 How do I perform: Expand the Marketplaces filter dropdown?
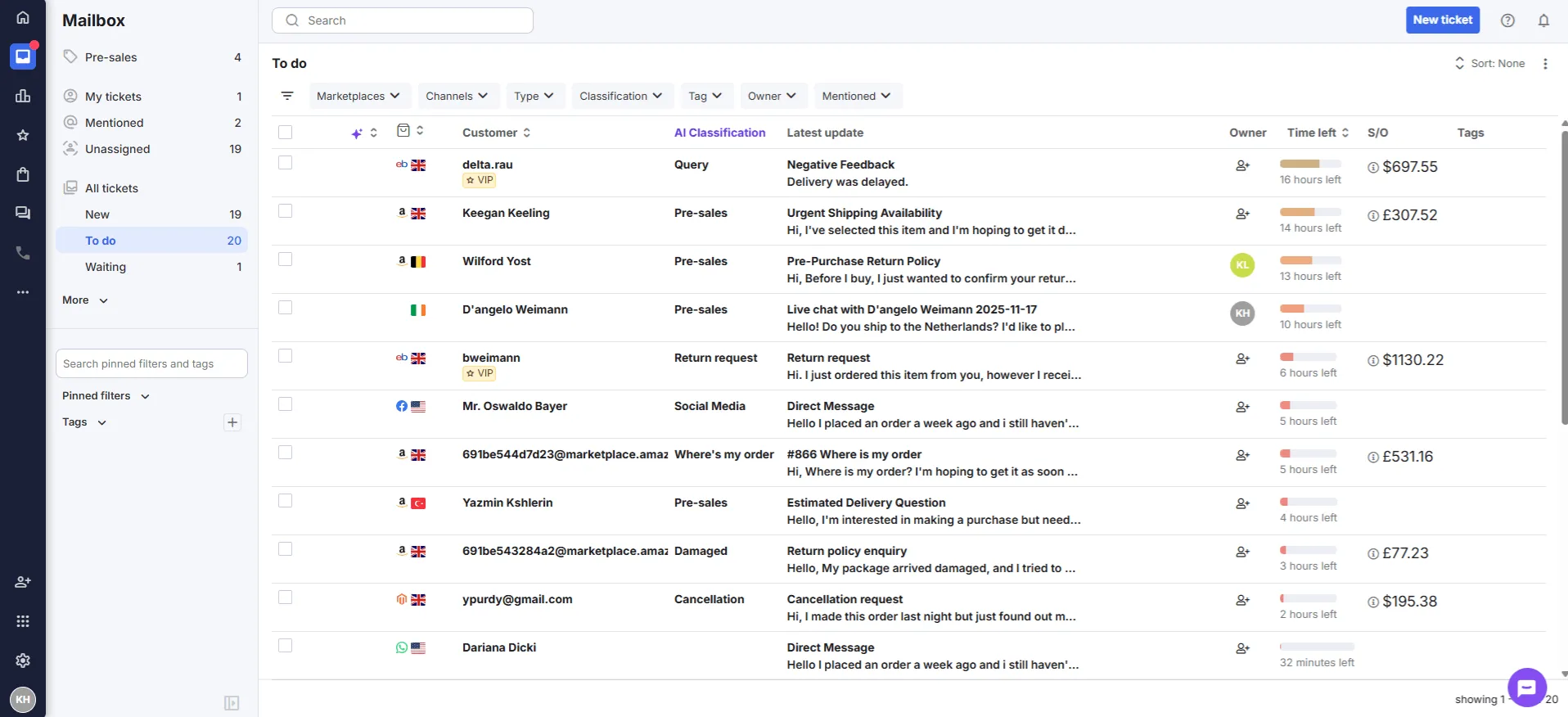pos(358,96)
